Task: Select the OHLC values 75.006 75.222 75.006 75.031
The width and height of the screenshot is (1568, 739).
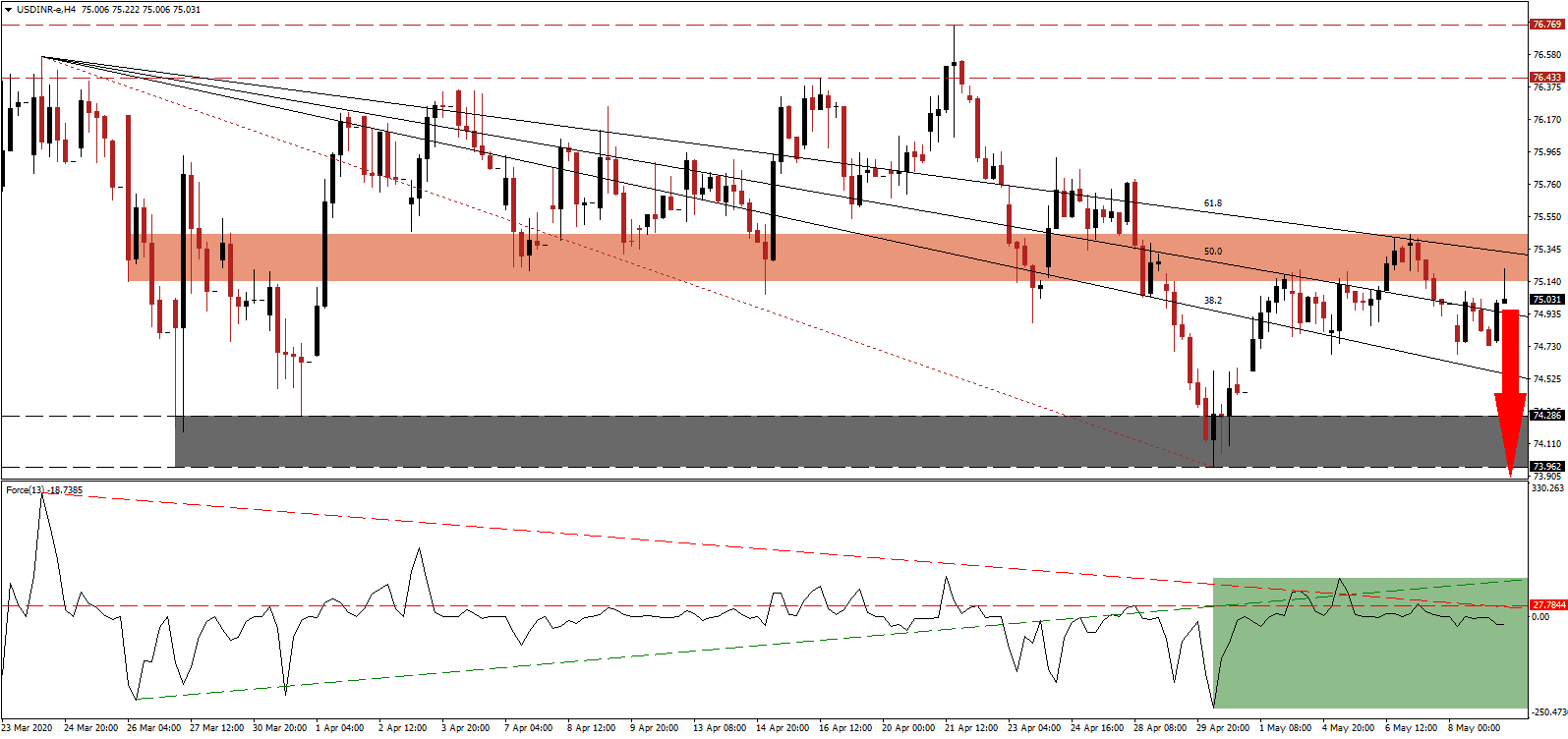Action: pos(142,9)
